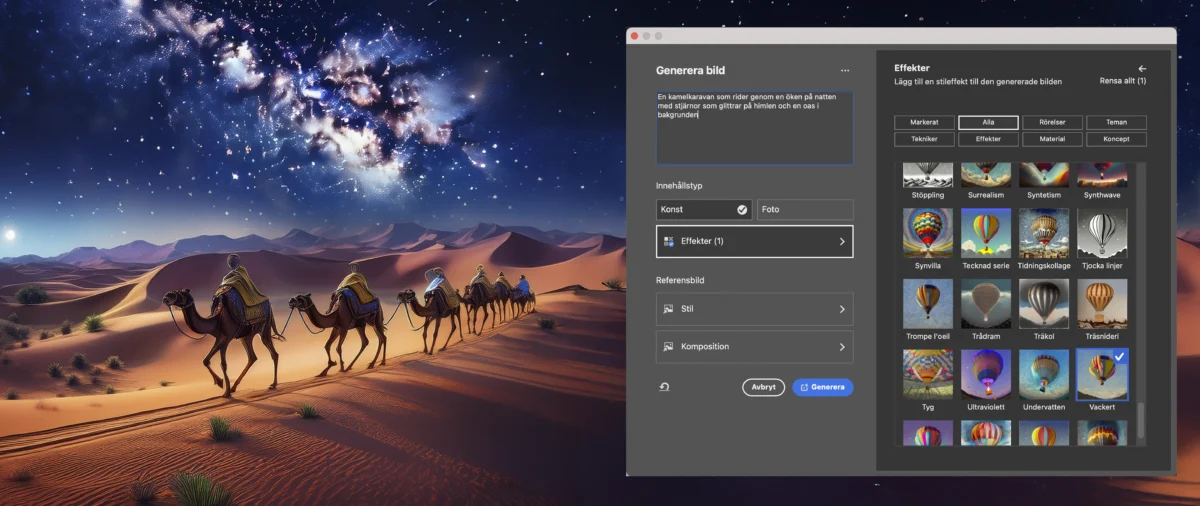Select the Träsnideri effect thumbnail
Screen dimensions: 1200x506
coord(1102,303)
